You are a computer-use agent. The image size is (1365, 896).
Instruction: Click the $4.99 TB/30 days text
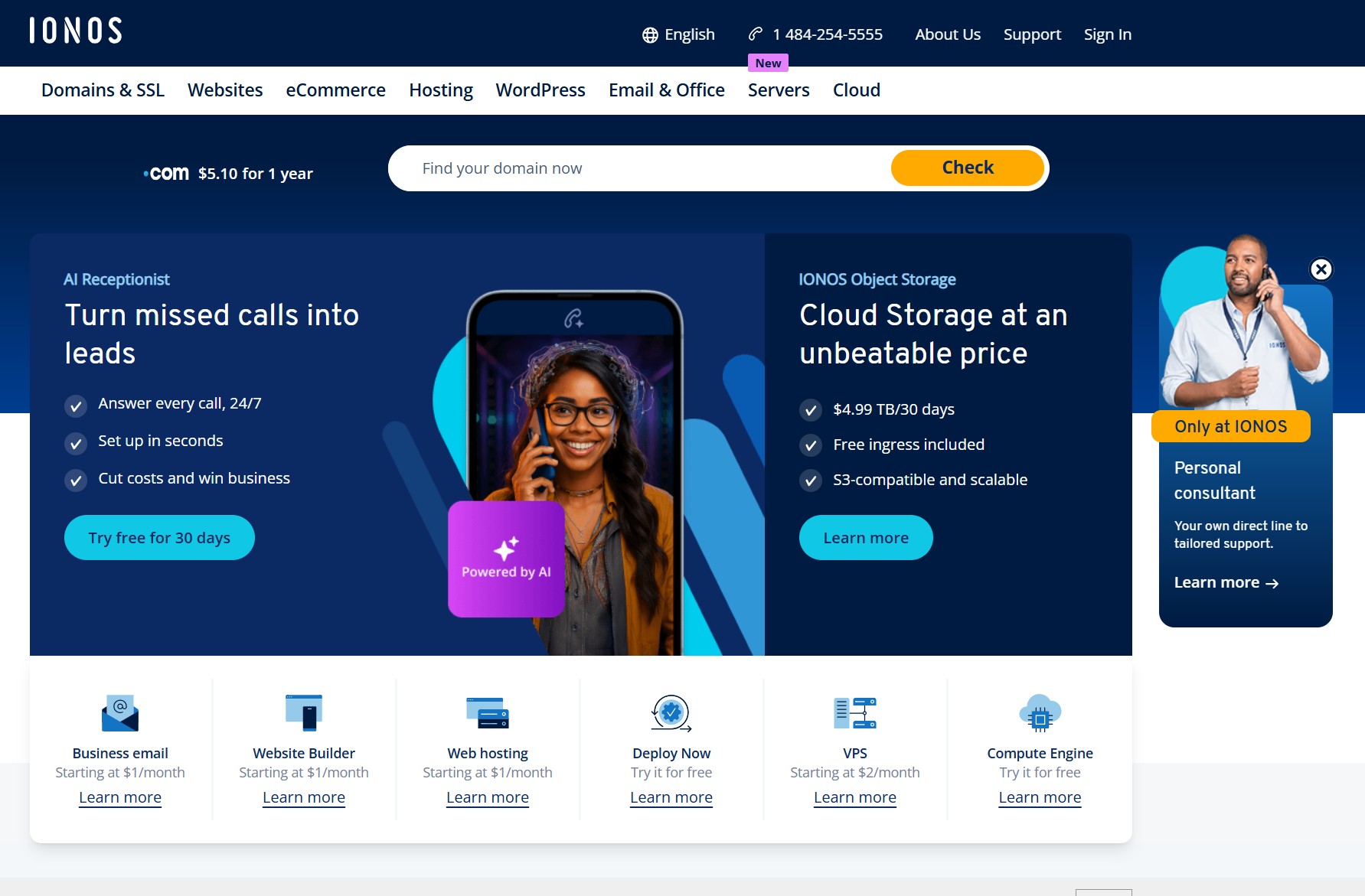(x=894, y=409)
